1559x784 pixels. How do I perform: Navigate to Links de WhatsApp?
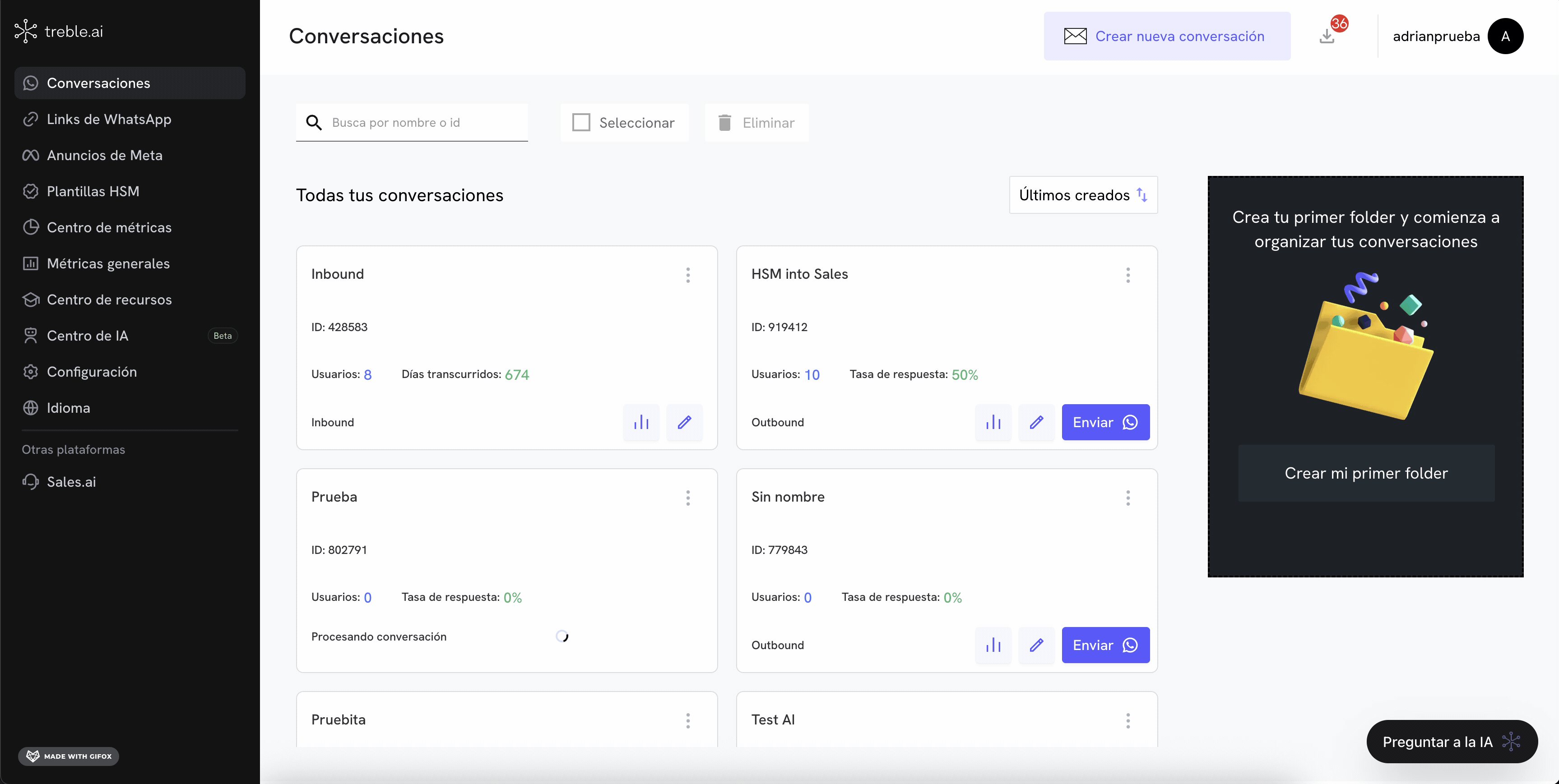point(109,119)
